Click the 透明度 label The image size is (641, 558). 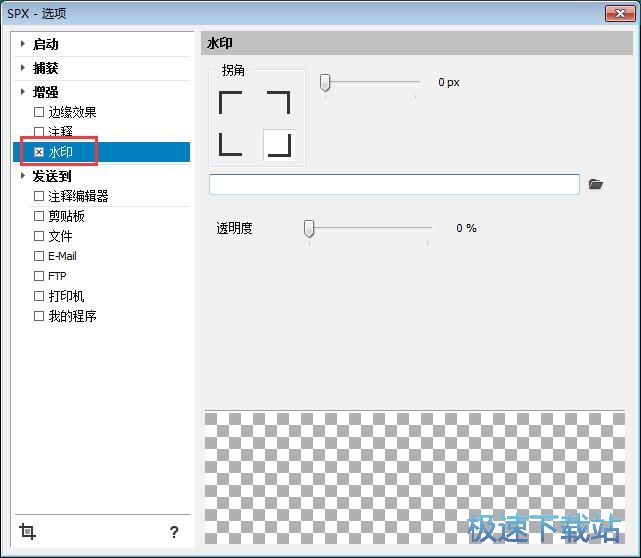(234, 228)
